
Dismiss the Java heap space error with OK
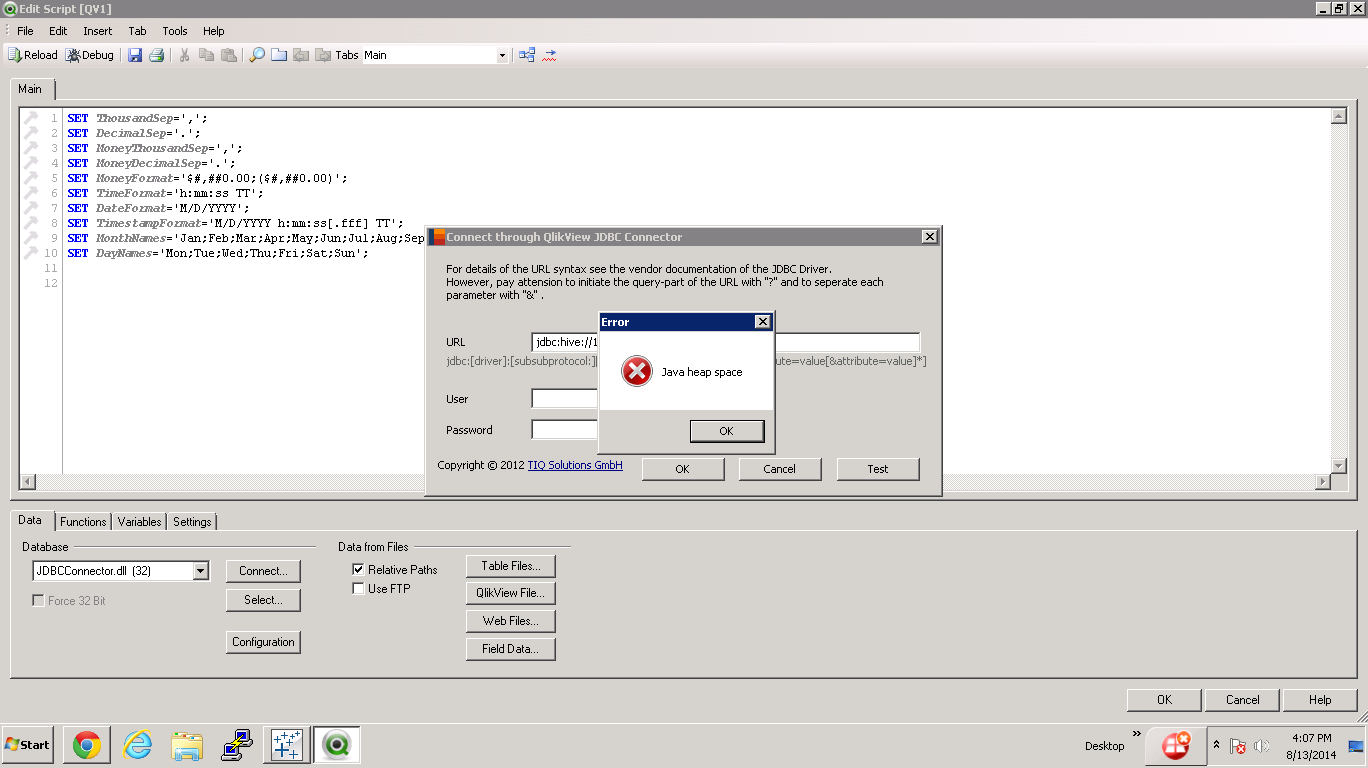[727, 431]
